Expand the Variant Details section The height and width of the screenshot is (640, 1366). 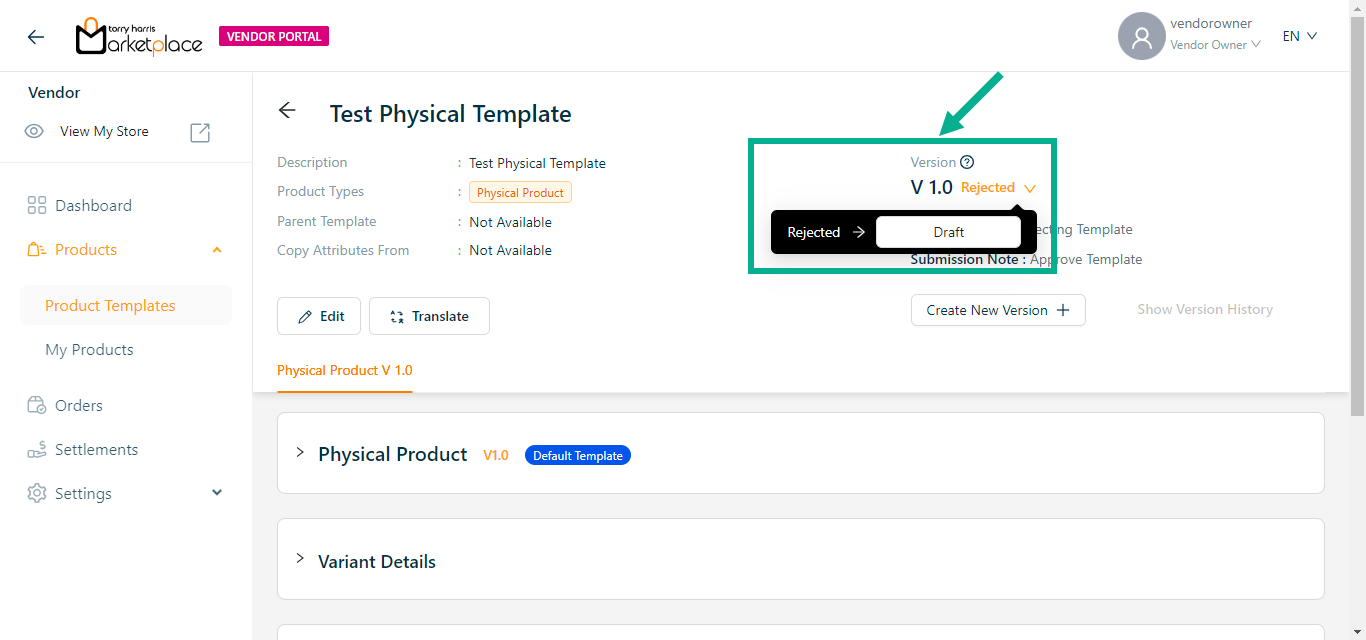[x=300, y=559]
